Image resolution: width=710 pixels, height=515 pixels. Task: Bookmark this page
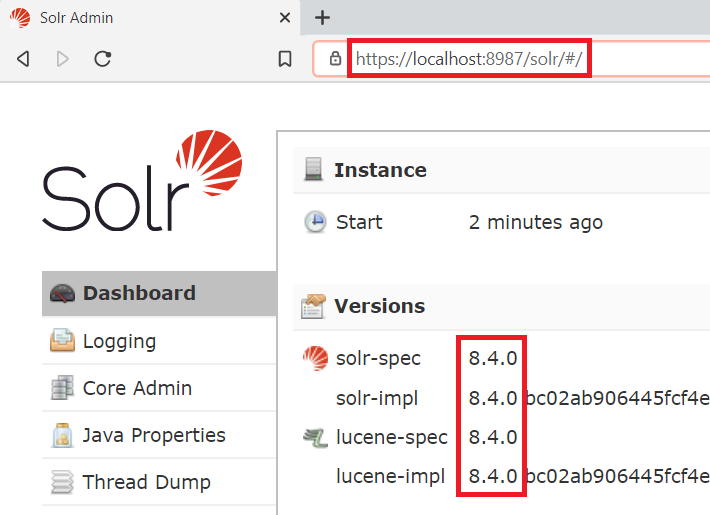click(285, 59)
